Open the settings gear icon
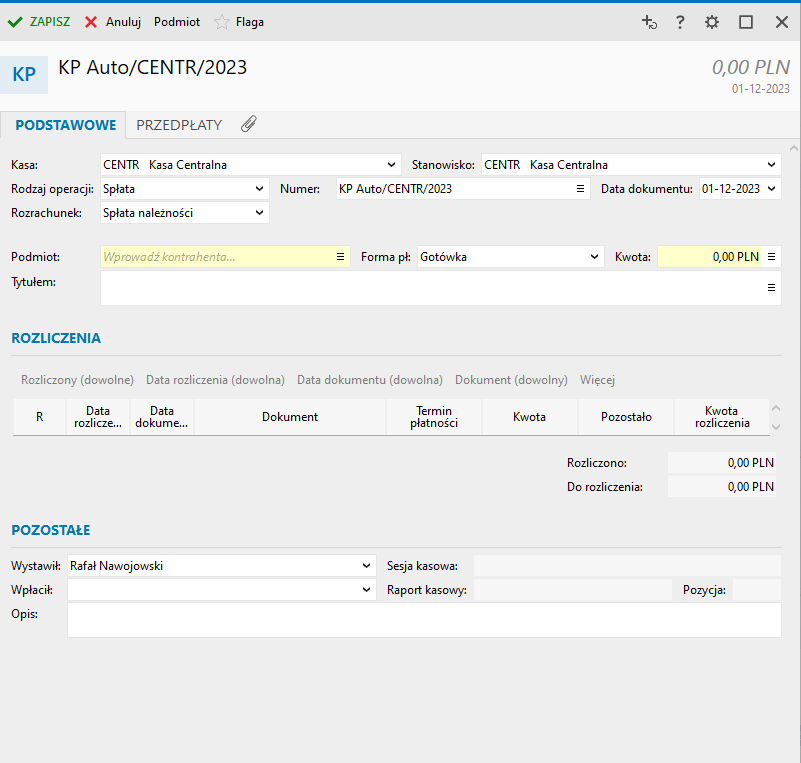This screenshot has height=763, width=801. pyautogui.click(x=712, y=22)
